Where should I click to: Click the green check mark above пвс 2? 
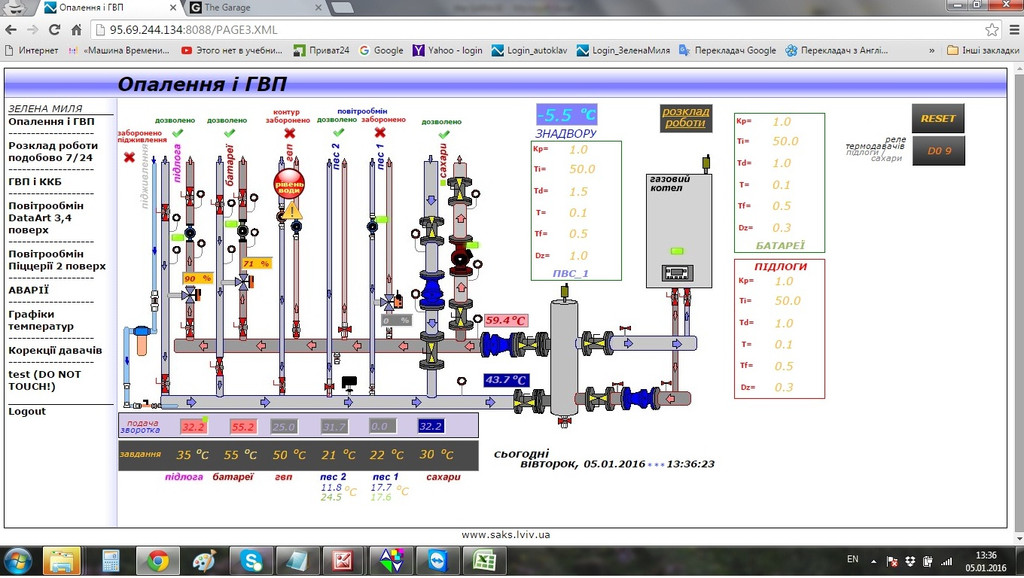338,133
